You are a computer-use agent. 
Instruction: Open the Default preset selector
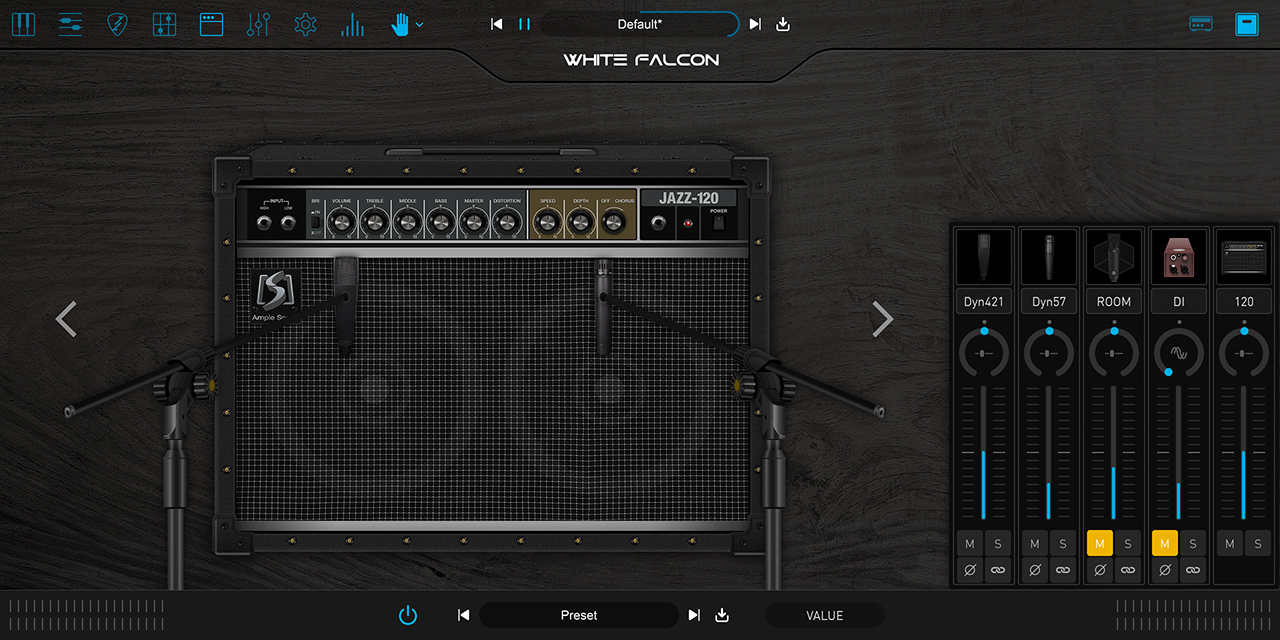click(639, 24)
